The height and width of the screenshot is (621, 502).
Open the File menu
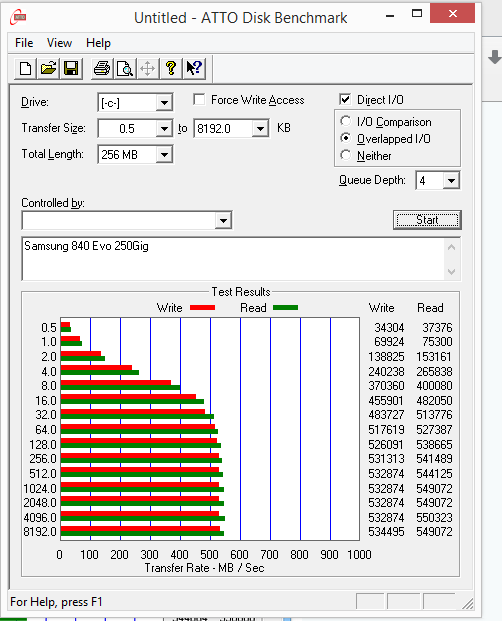(x=24, y=43)
